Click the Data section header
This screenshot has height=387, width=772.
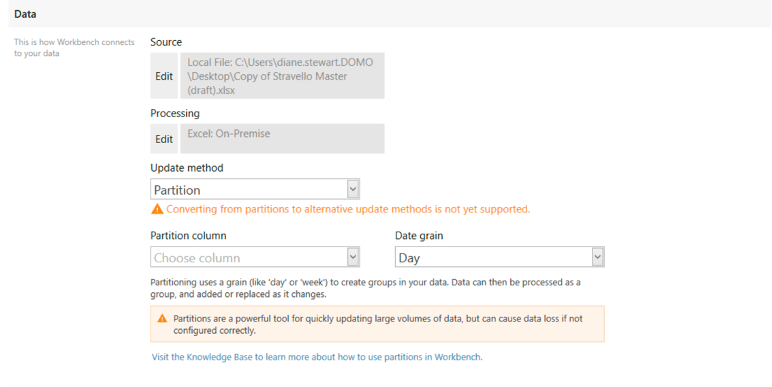coord(25,14)
